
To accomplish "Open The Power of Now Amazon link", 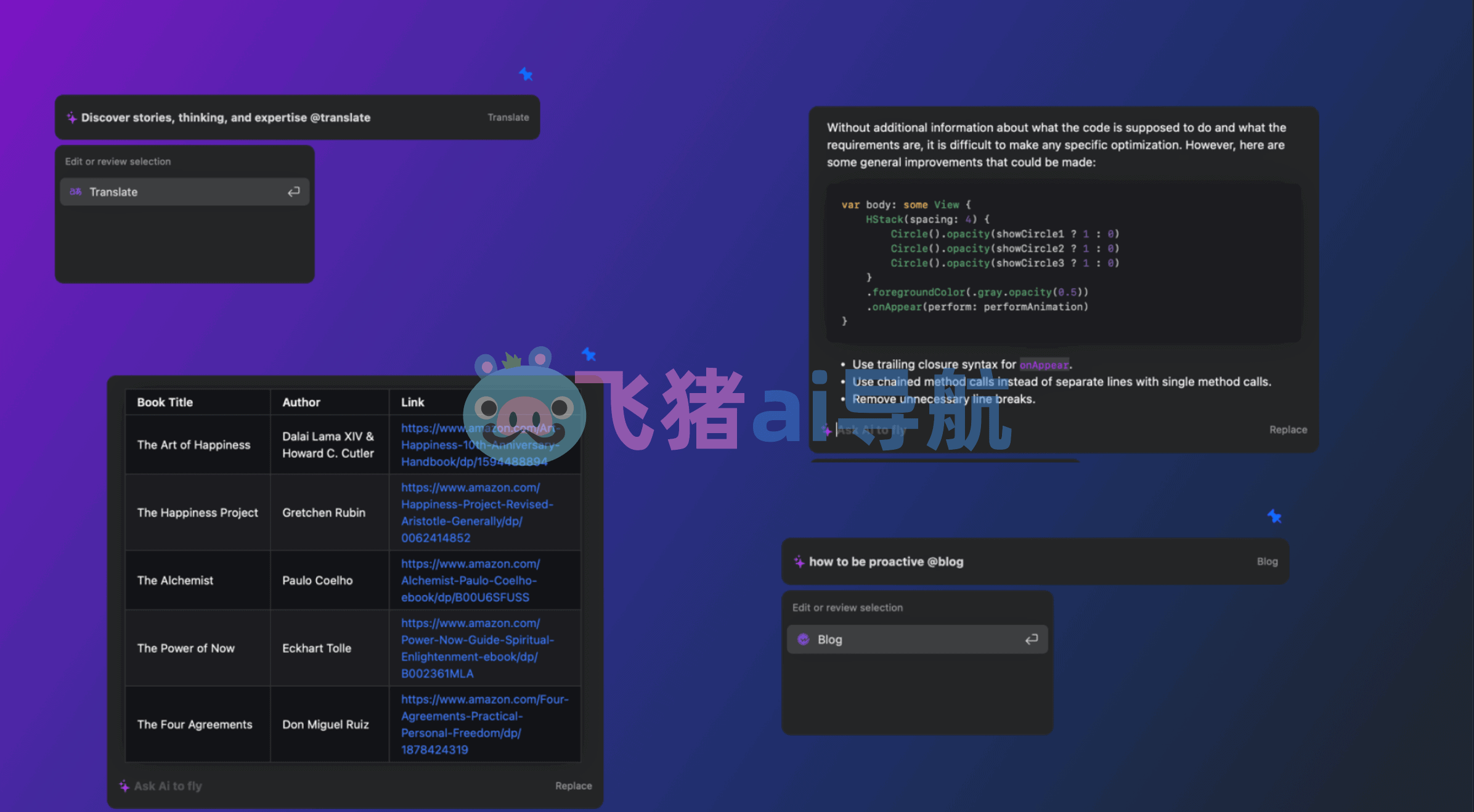I will tap(478, 648).
